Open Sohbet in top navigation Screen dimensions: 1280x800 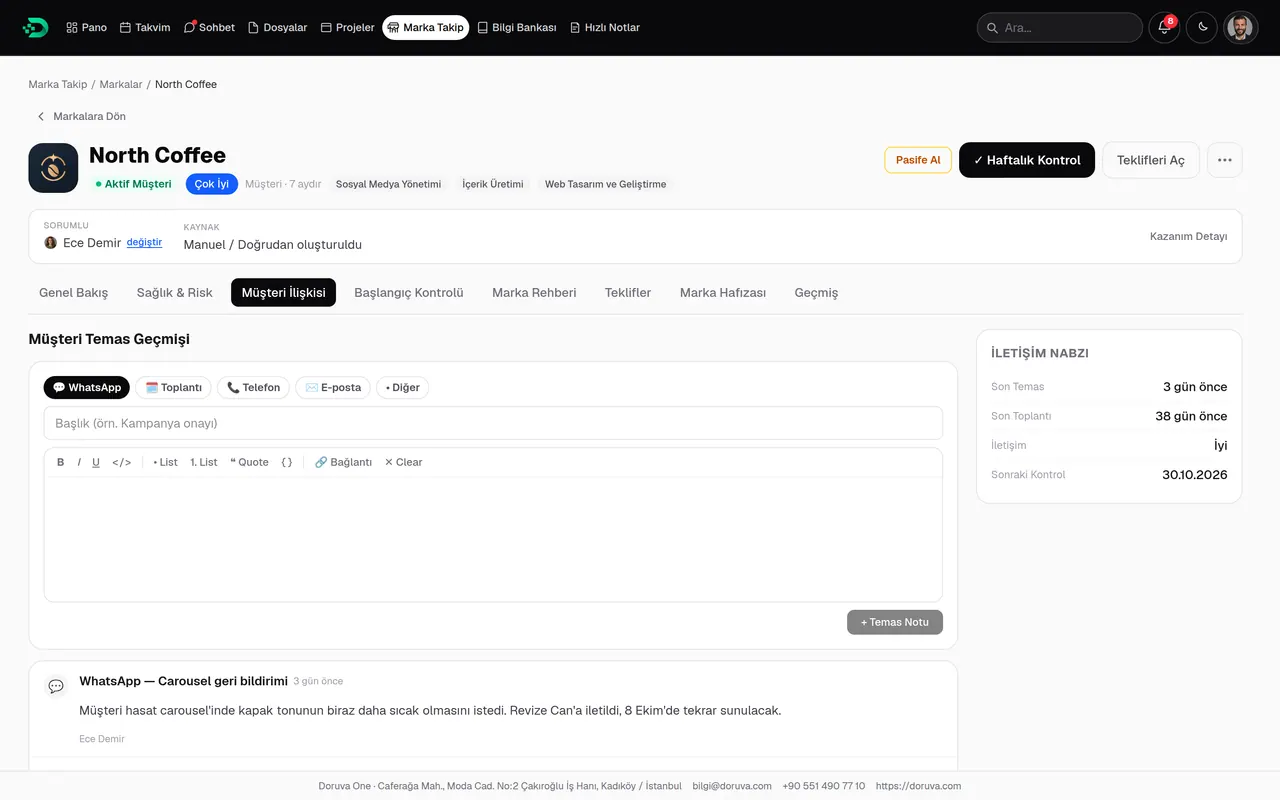click(x=209, y=28)
